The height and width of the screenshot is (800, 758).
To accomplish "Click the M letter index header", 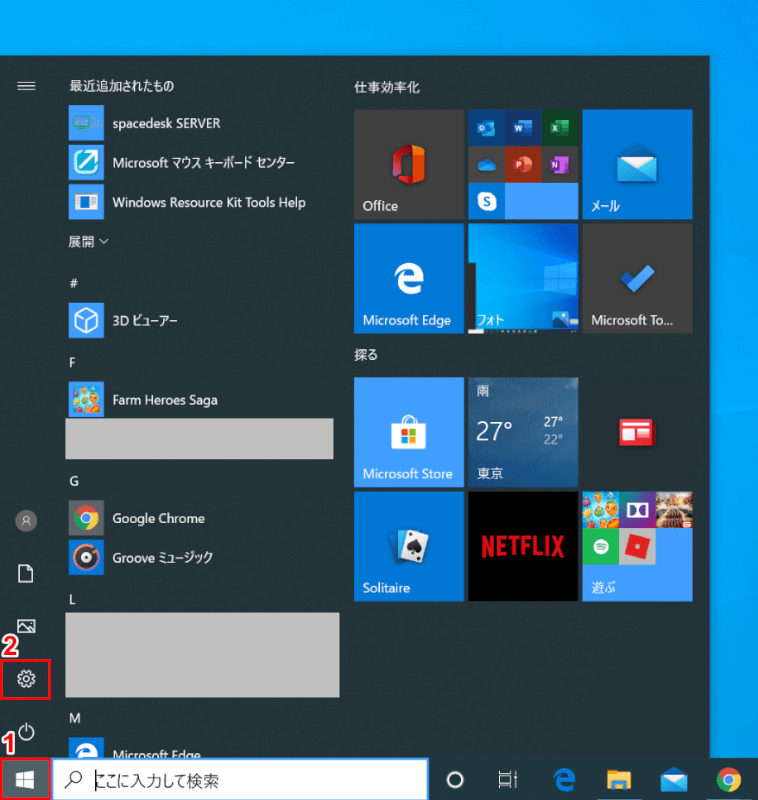I will [75, 718].
